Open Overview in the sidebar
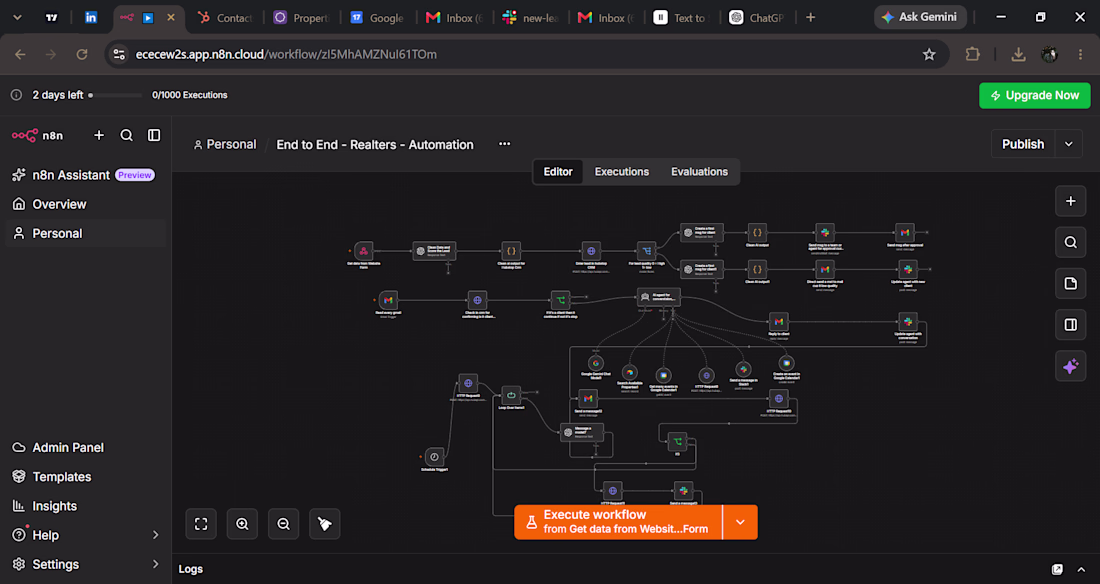The height and width of the screenshot is (584, 1100). coord(86,204)
